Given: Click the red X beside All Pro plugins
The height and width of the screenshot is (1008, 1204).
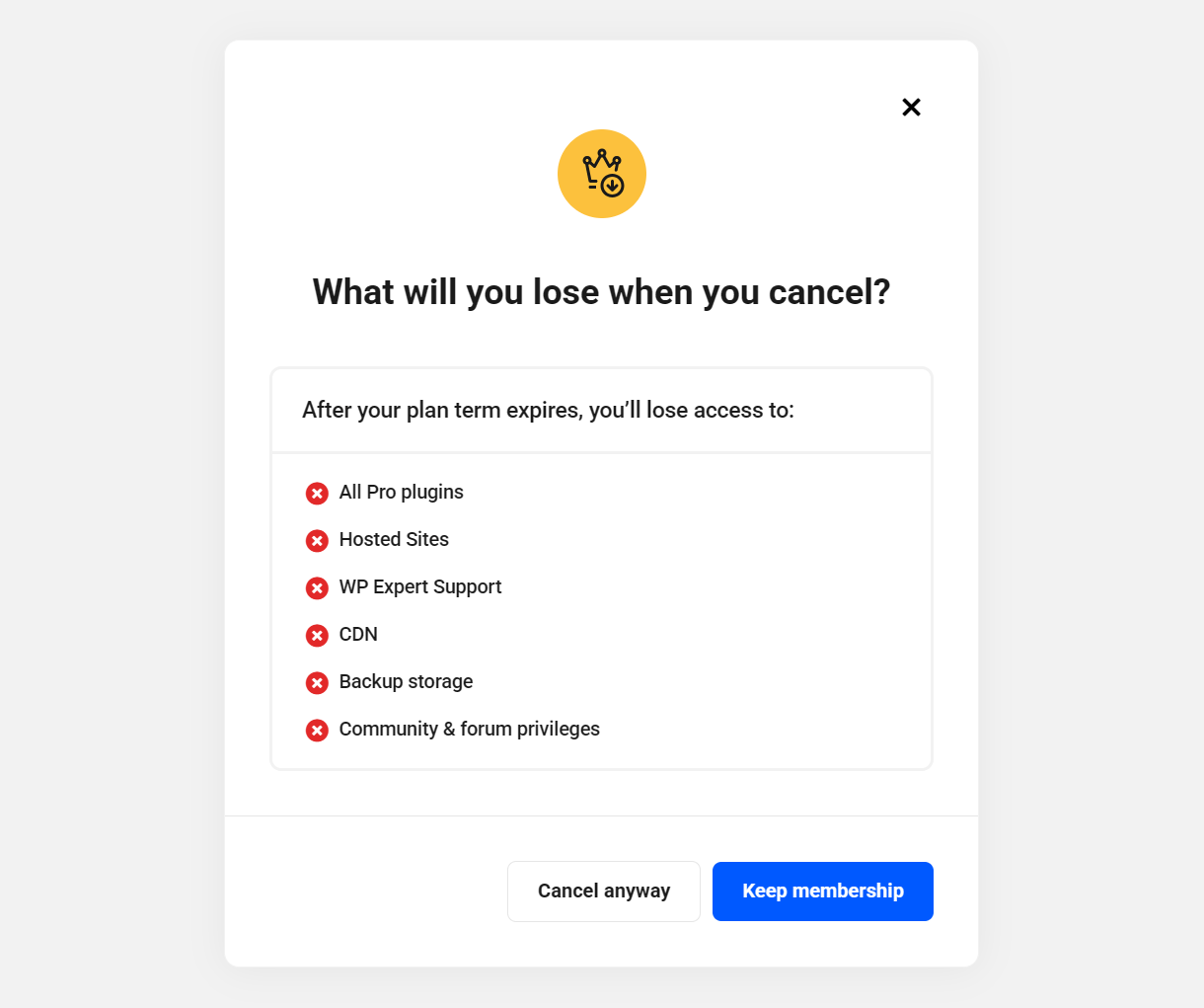Looking at the screenshot, I should click(317, 493).
